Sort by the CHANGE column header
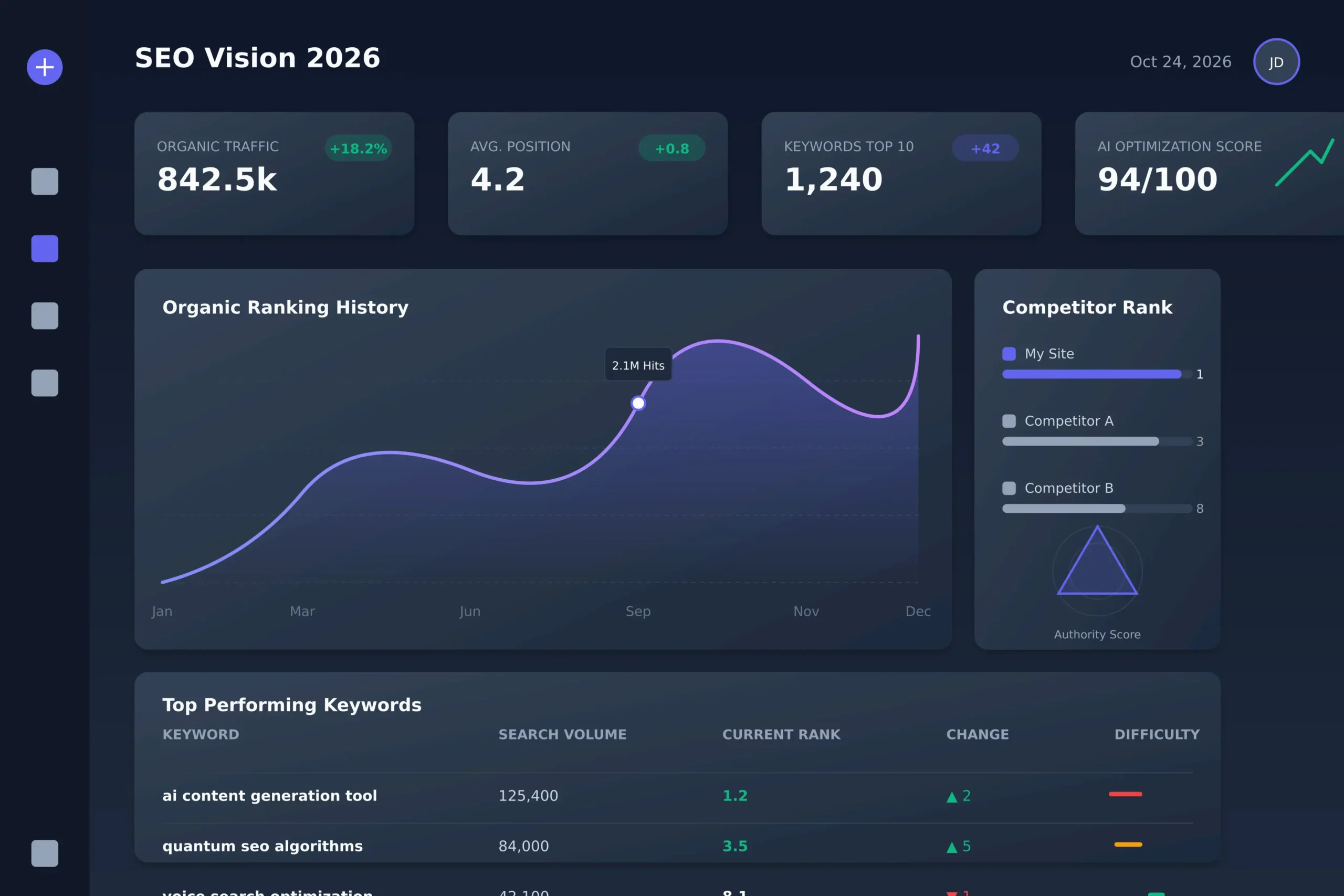The height and width of the screenshot is (896, 1344). [x=977, y=734]
